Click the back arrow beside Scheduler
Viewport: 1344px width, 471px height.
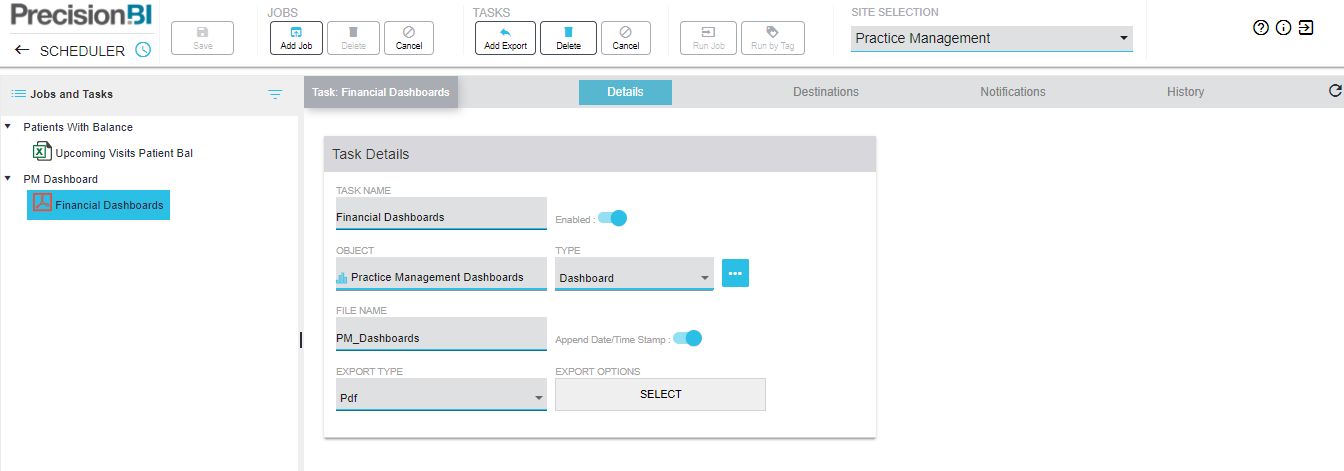[22, 50]
